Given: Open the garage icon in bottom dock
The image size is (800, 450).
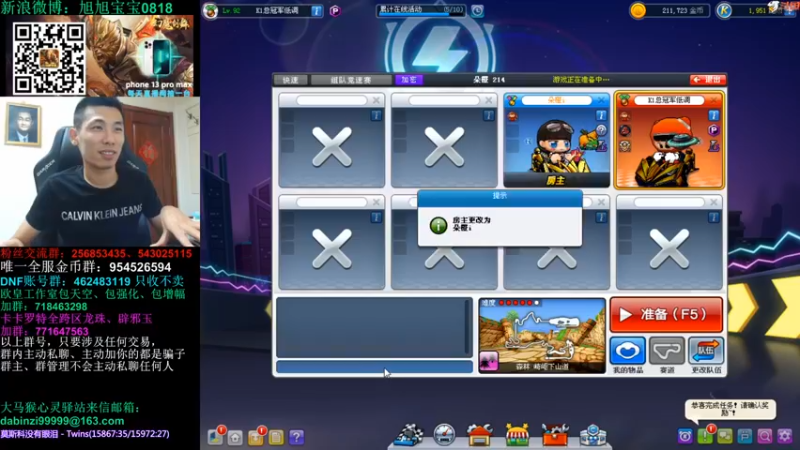Looking at the screenshot, I should click(480, 435).
